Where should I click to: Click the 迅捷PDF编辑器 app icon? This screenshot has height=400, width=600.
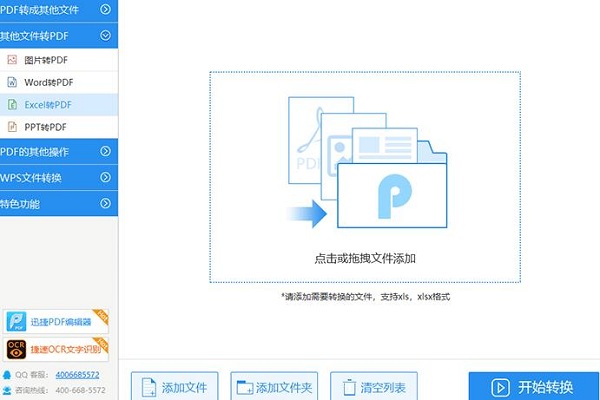click(17, 321)
